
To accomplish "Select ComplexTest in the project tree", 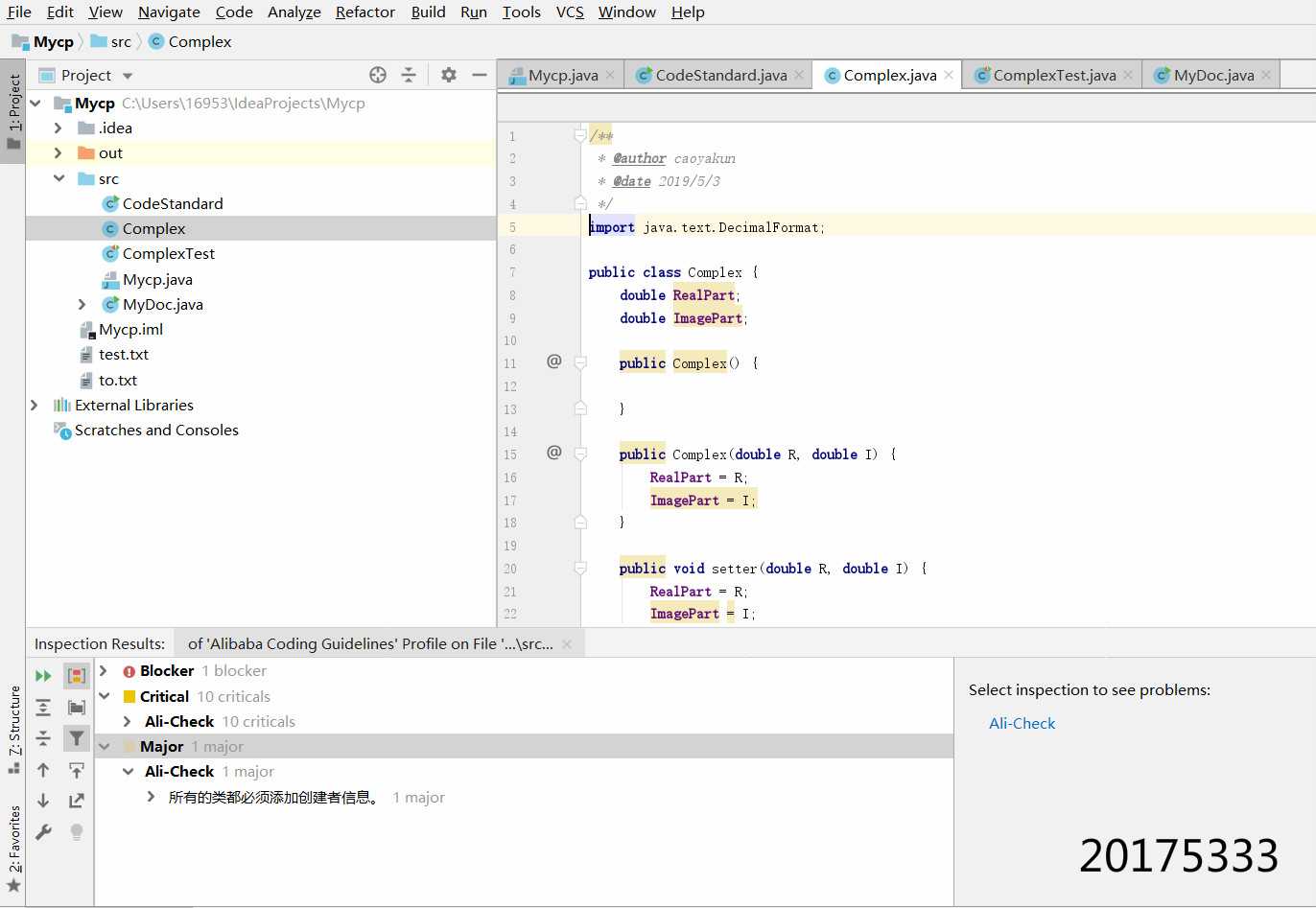I will coord(169,253).
